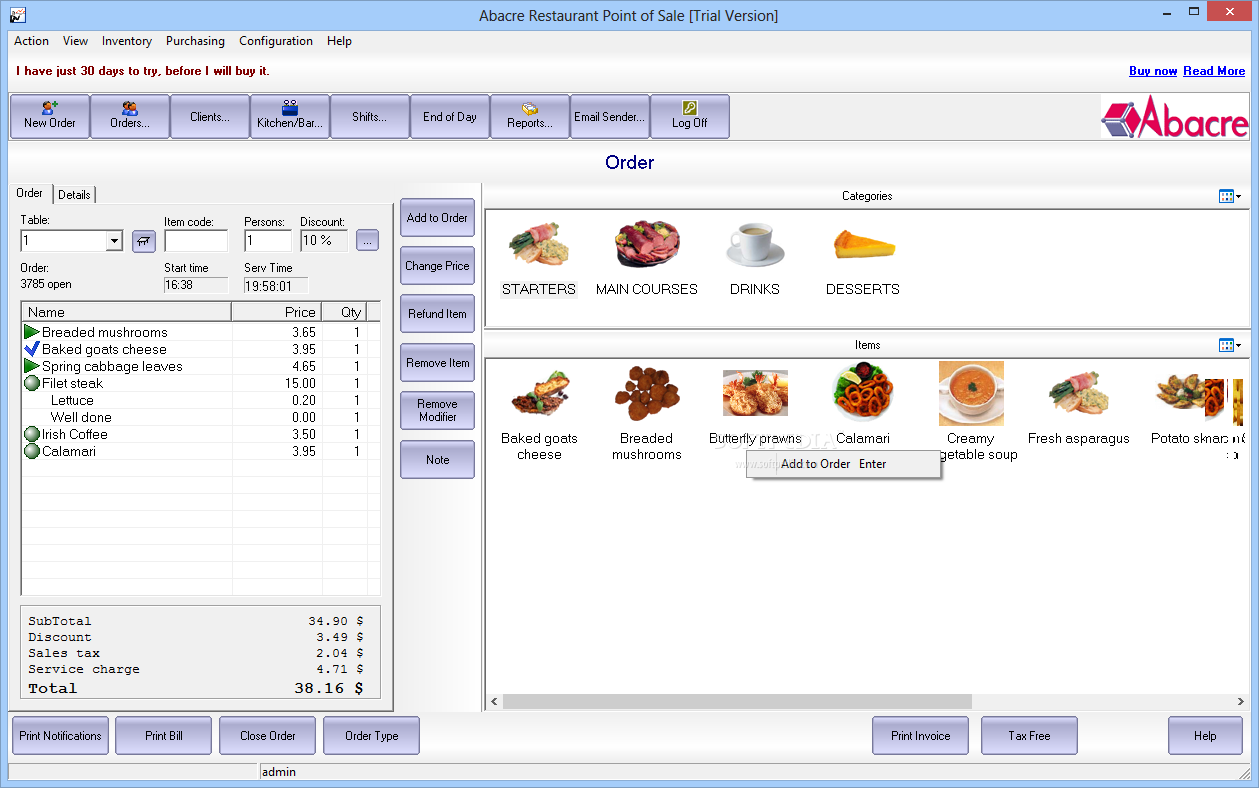Click the Remove Modifier button

(x=437, y=411)
